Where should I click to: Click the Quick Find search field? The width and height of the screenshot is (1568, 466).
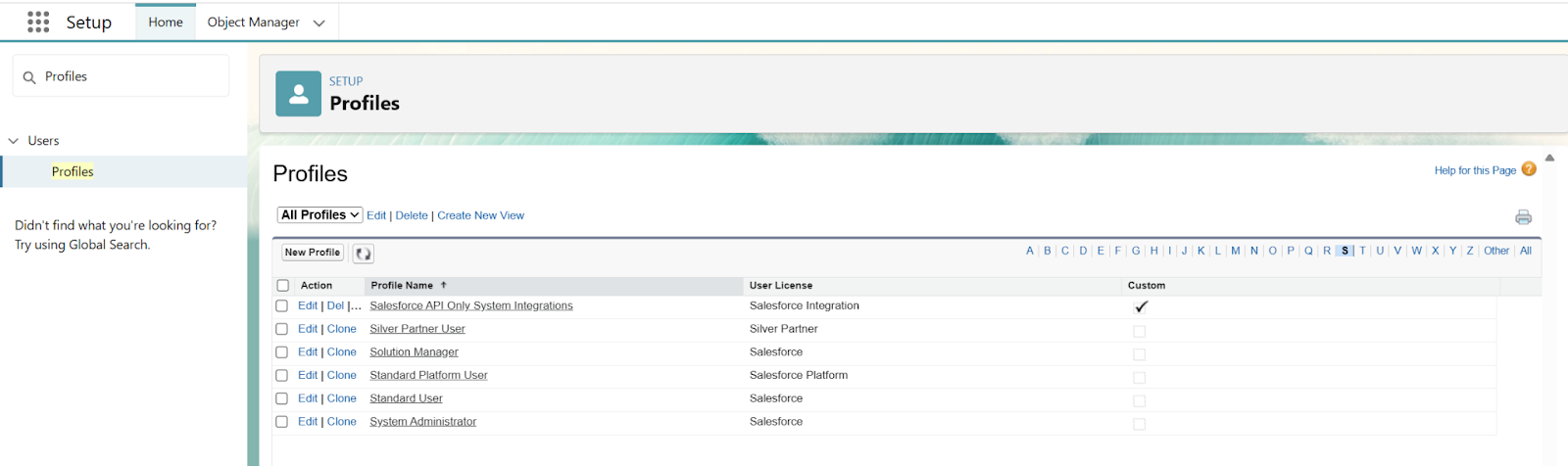point(122,76)
